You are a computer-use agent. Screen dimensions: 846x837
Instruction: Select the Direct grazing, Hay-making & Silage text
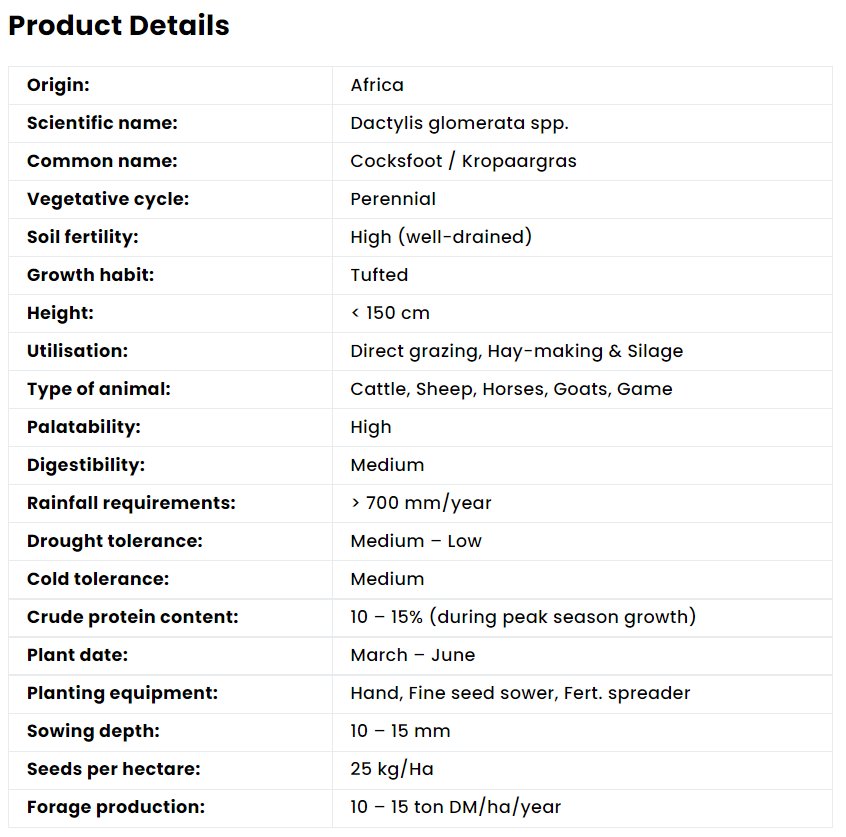(x=516, y=351)
